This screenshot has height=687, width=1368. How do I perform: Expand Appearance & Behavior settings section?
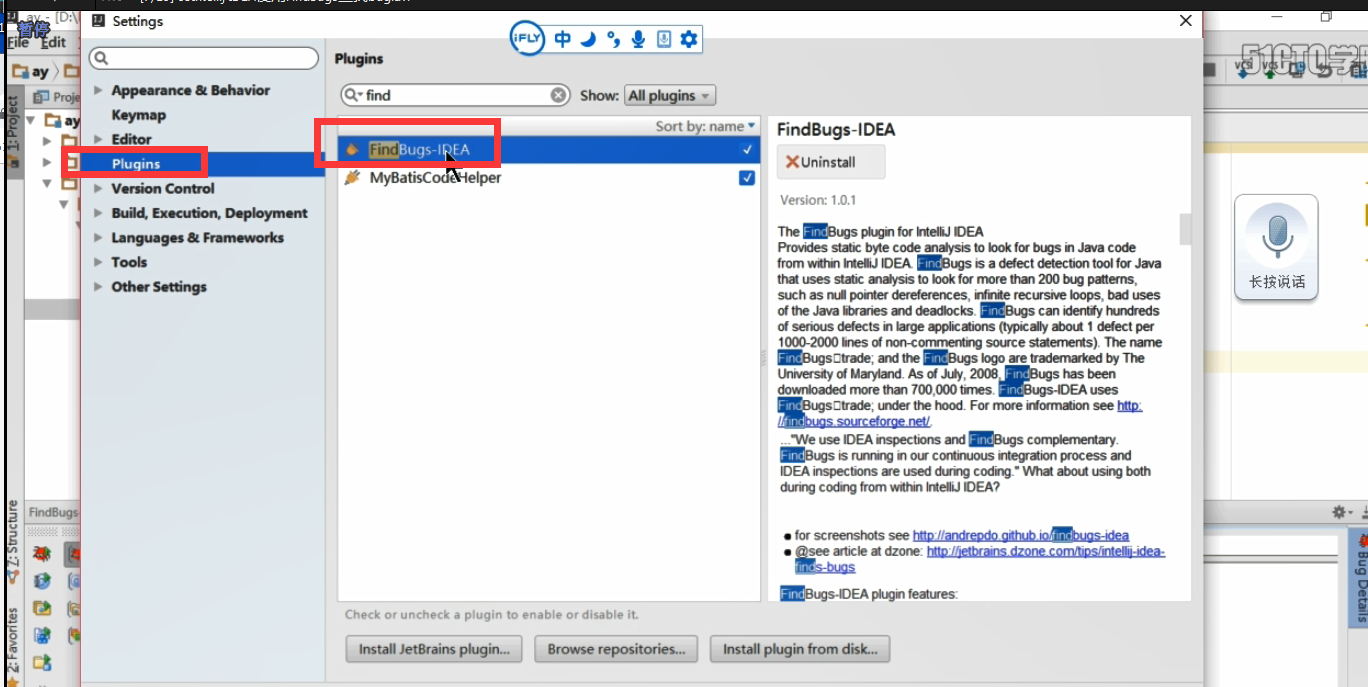click(98, 90)
